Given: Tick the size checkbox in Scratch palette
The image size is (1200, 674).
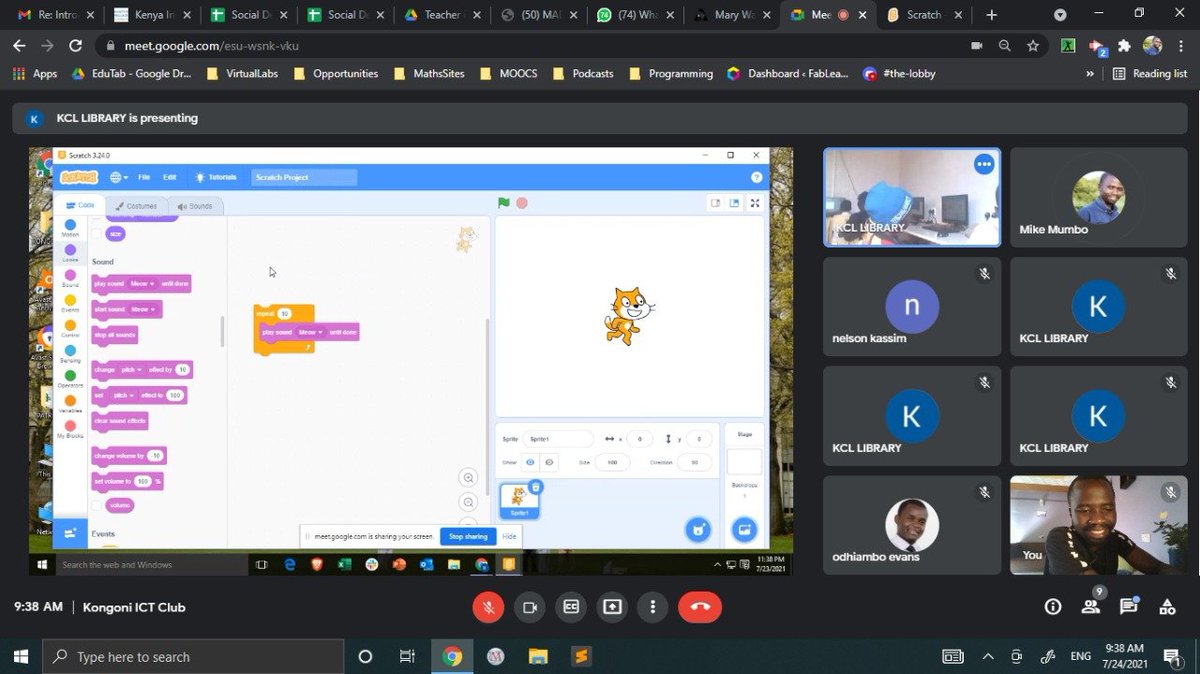Looking at the screenshot, I should coord(97,234).
